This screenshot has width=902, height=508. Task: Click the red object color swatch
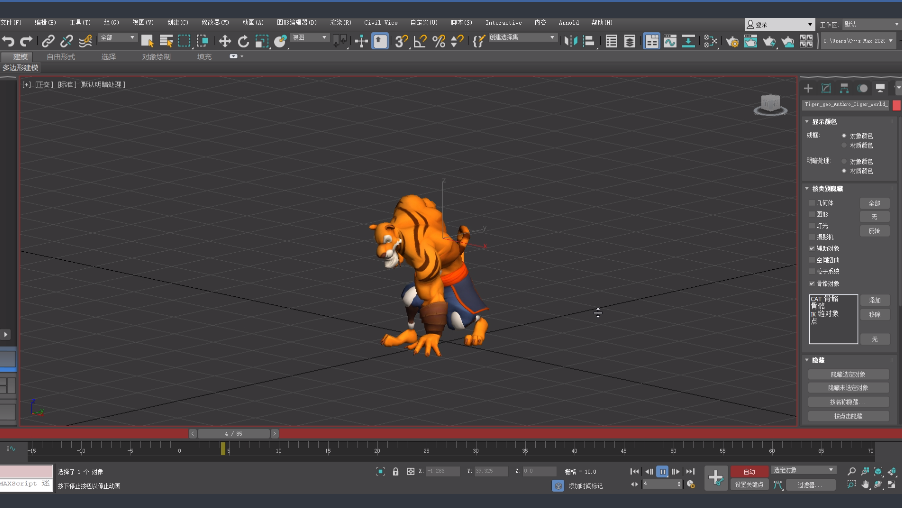[897, 105]
